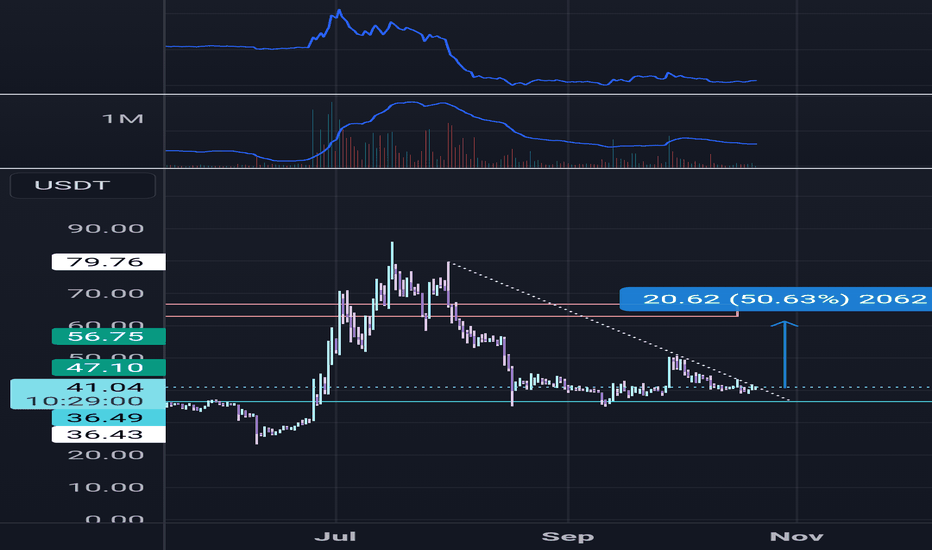Click the 90.00 price axis label
Screen dimensions: 932x550
(106, 228)
